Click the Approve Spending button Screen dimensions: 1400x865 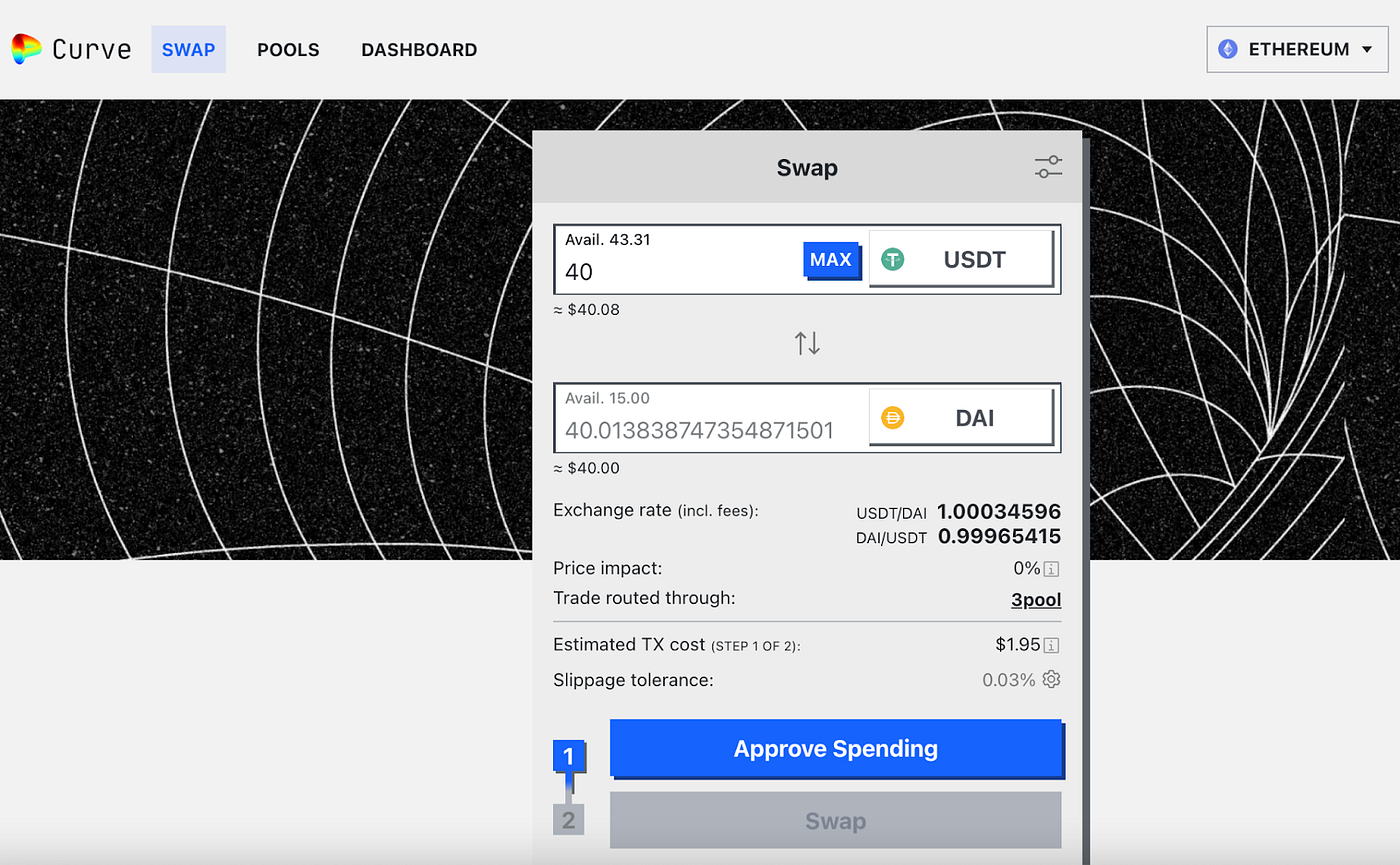(836, 748)
